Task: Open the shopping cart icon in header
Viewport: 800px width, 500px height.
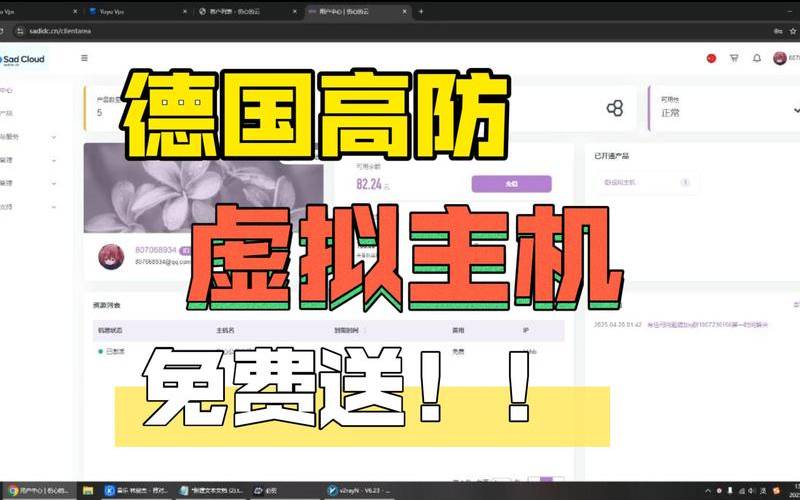Action: (734, 58)
